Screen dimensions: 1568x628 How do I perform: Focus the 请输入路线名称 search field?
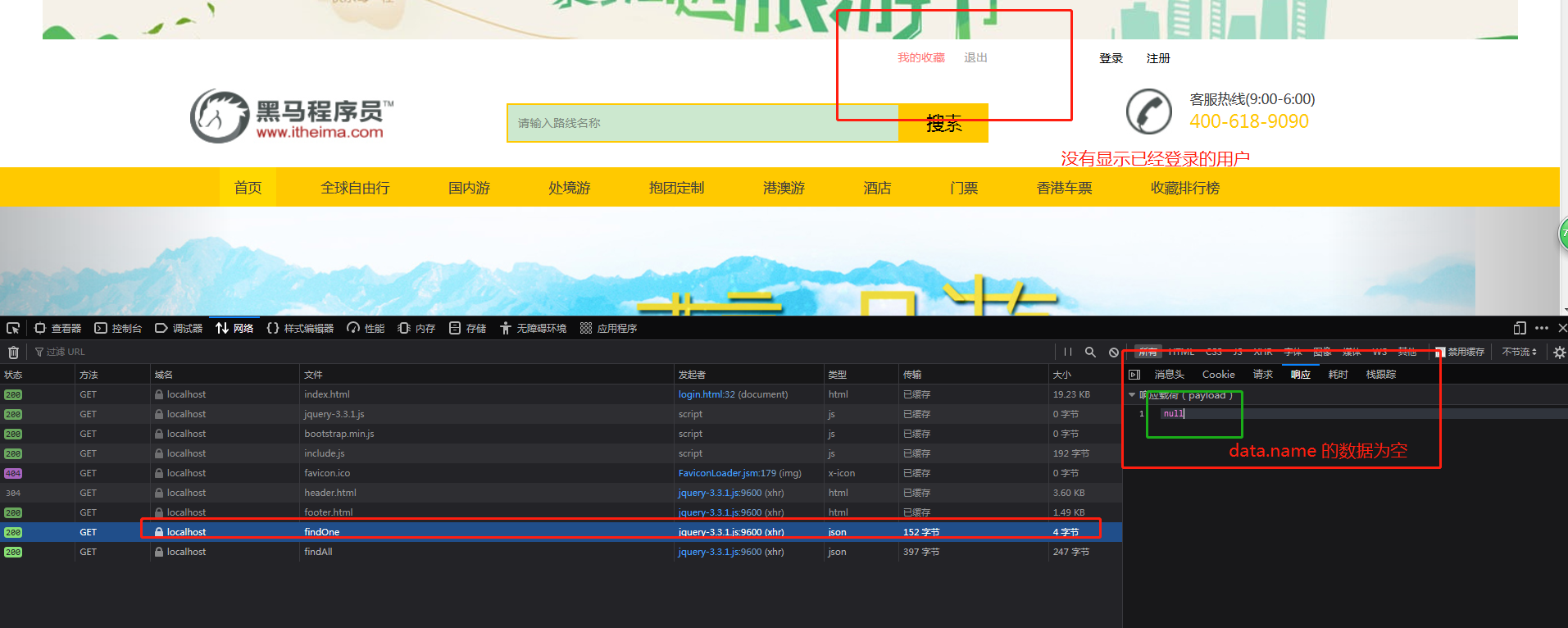point(703,123)
